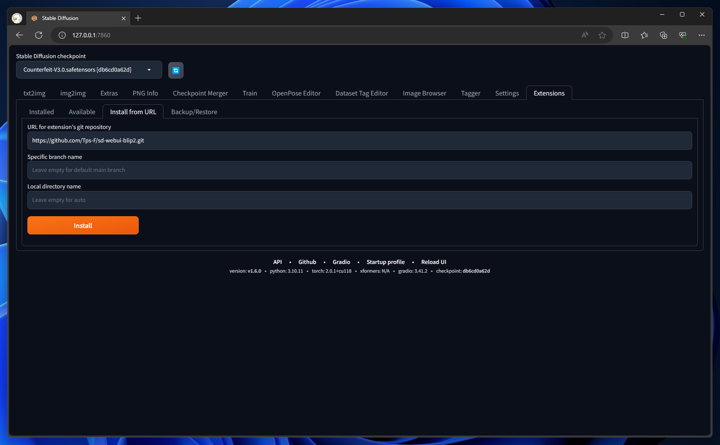The width and height of the screenshot is (720, 445).
Task: Open browser settings and more menu
Action: (702, 35)
